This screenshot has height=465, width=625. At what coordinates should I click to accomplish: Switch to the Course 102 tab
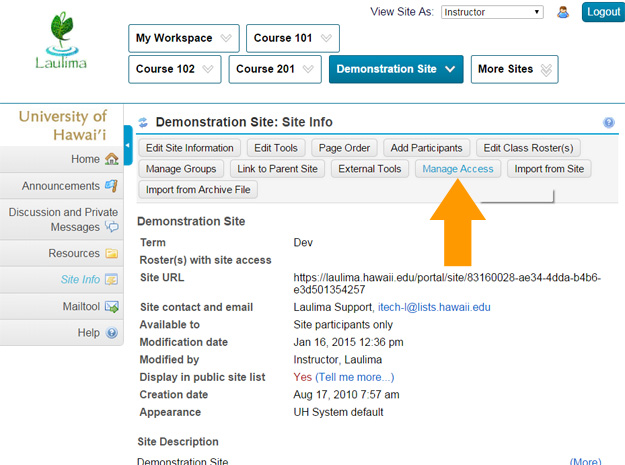(175, 69)
